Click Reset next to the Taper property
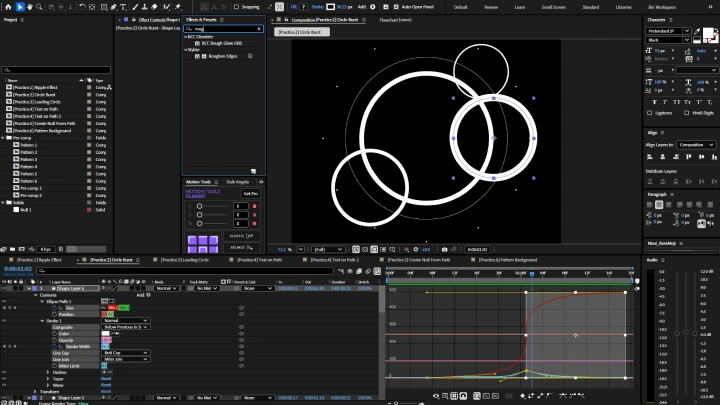Image resolution: width=720 pixels, height=405 pixels. point(106,379)
